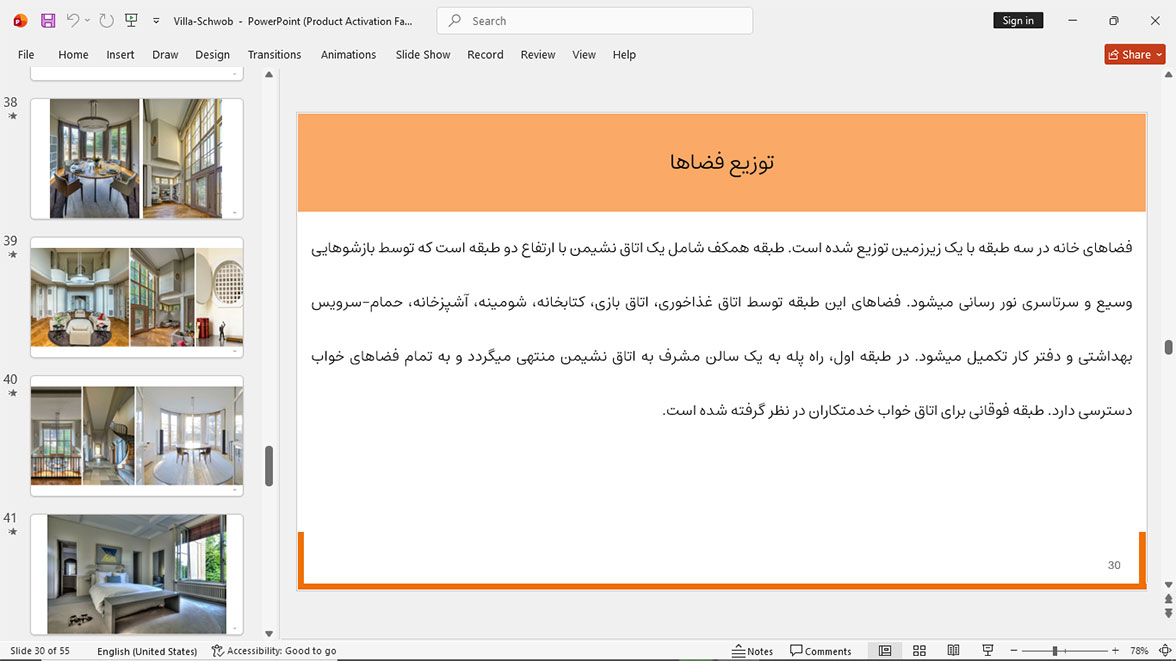Click into the Search box
This screenshot has width=1176, height=661.
click(595, 21)
